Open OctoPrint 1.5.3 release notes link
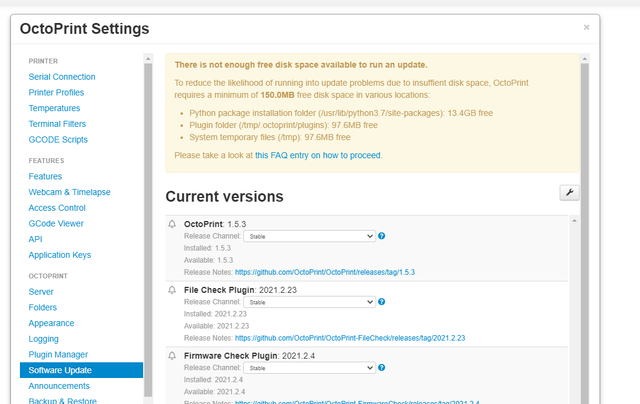The width and height of the screenshot is (640, 404). pos(325,272)
